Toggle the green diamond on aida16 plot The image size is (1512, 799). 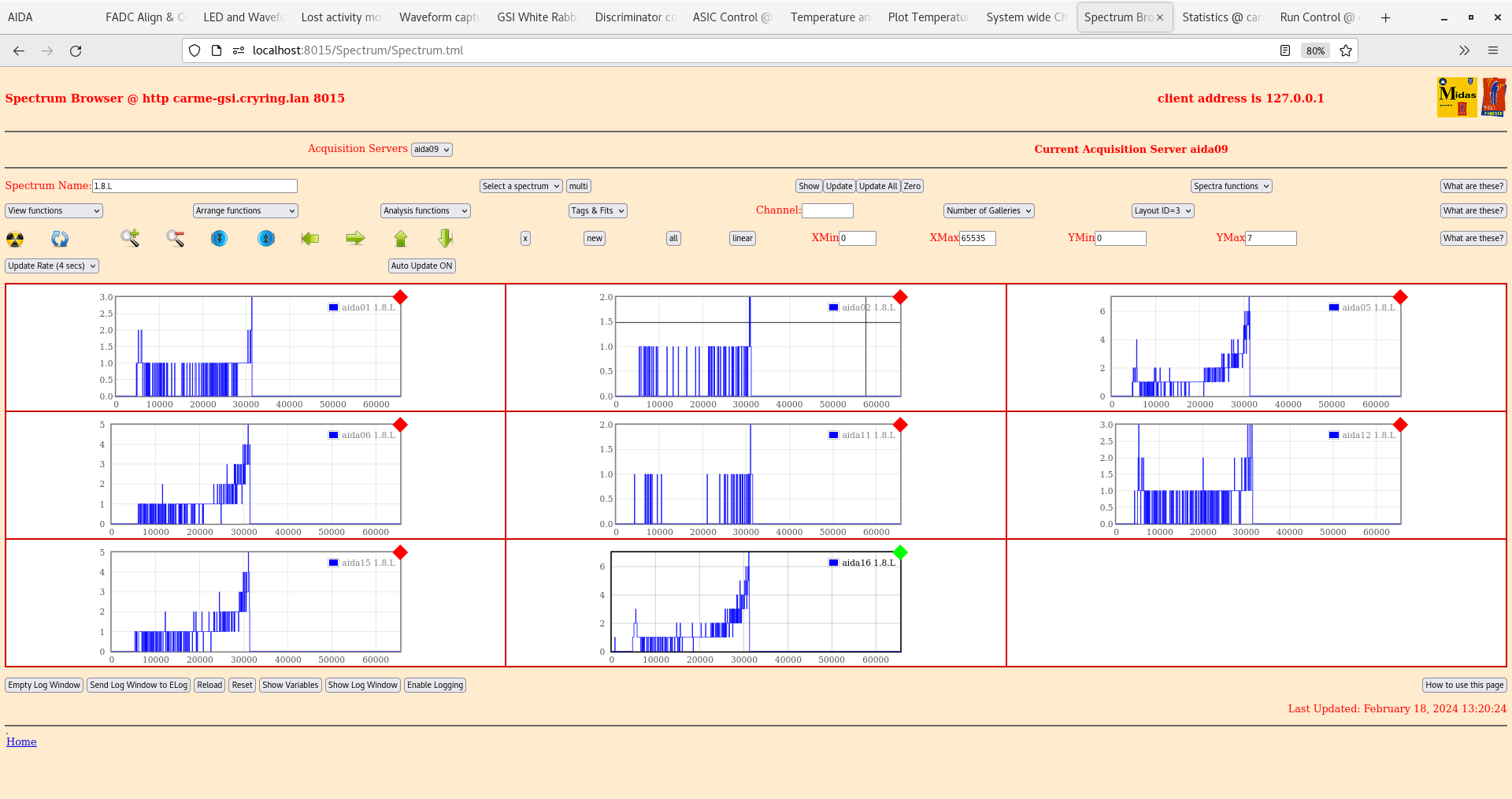click(x=900, y=552)
